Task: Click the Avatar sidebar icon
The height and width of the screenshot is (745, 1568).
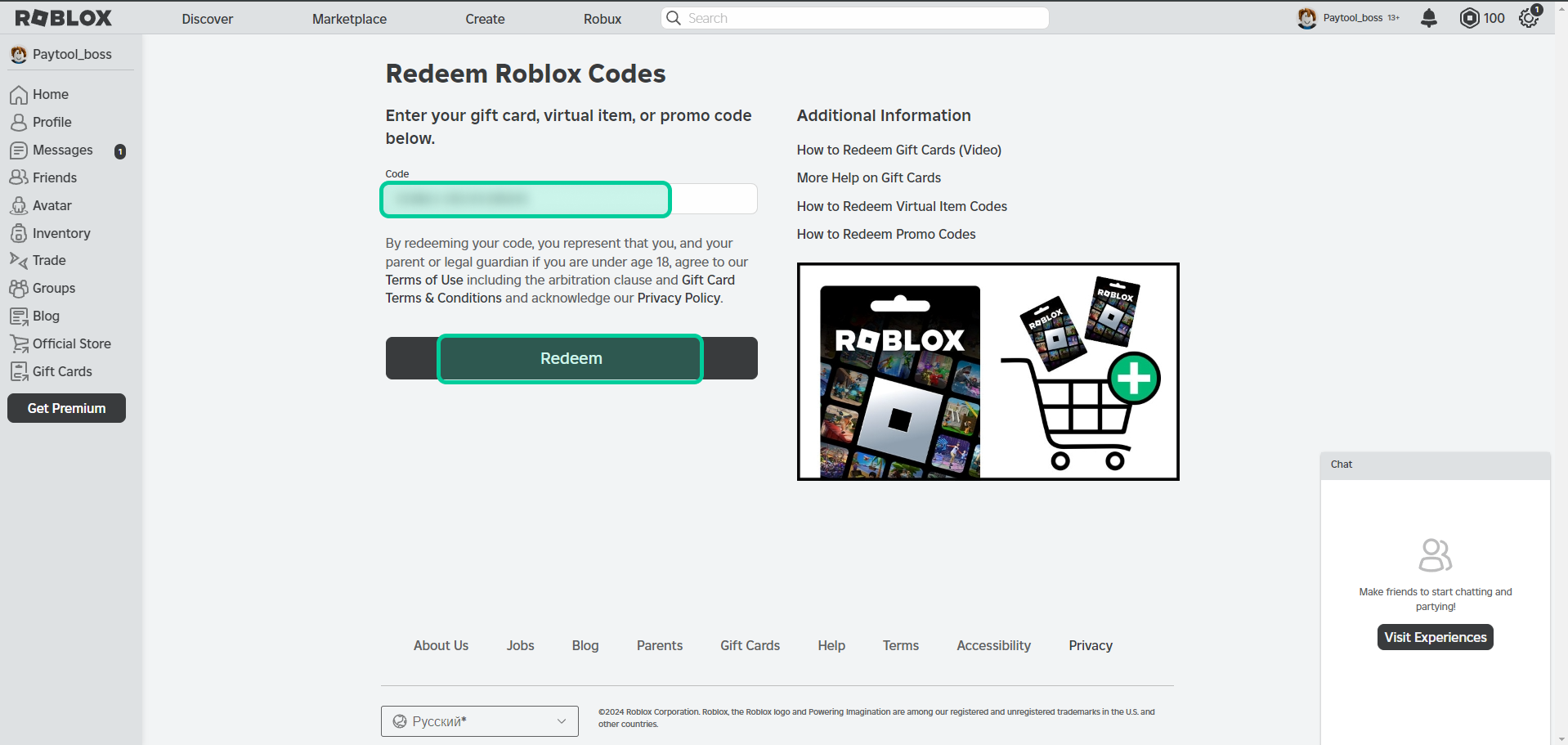Action: coord(19,205)
